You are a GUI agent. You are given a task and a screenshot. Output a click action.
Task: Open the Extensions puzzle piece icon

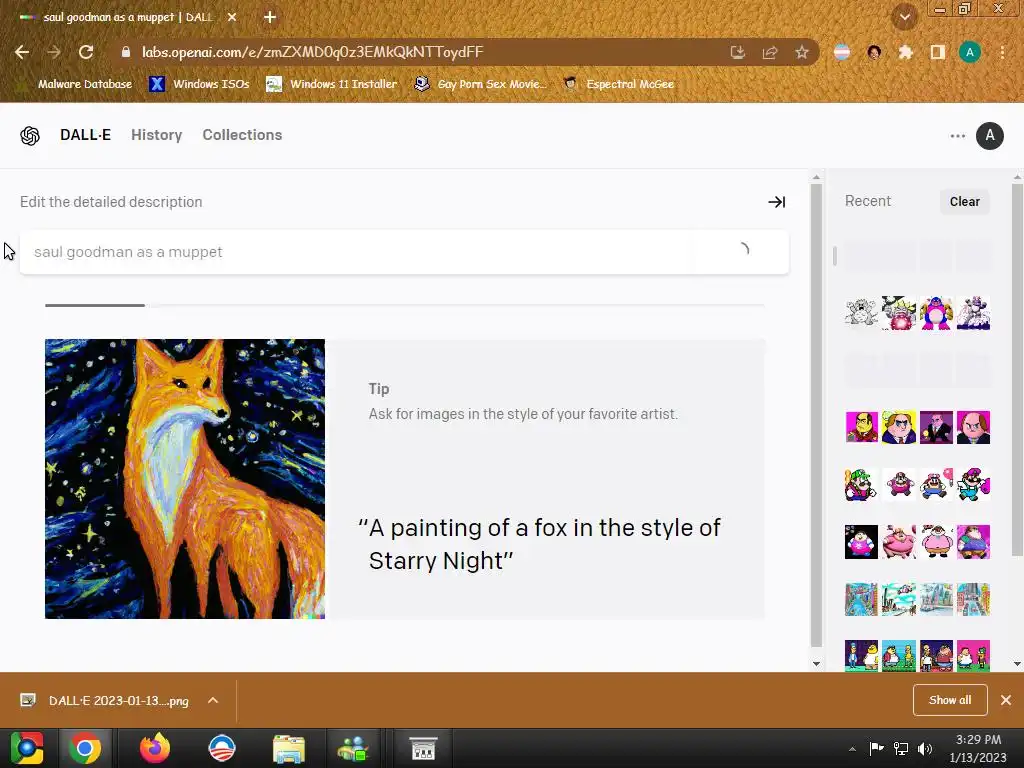(x=905, y=52)
